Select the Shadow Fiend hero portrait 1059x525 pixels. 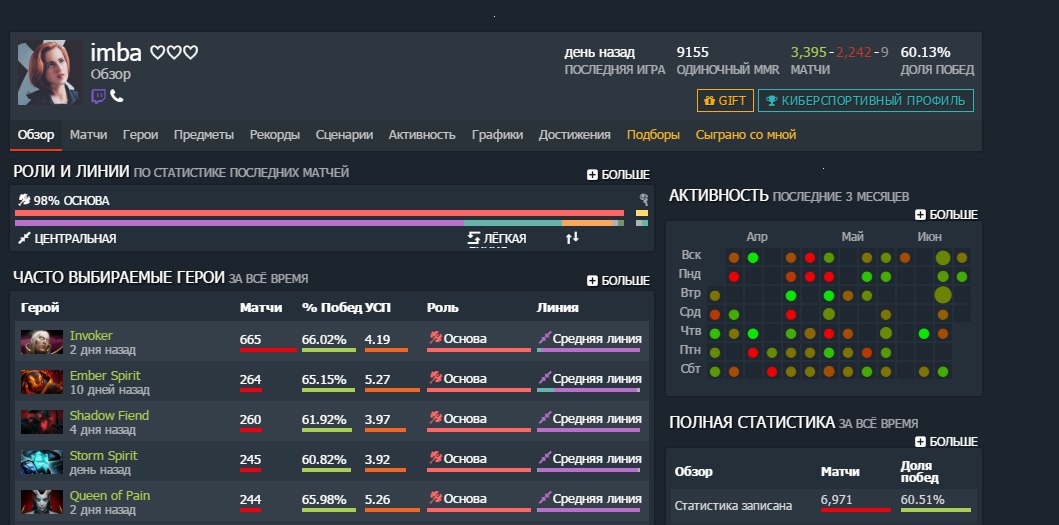click(x=41, y=422)
